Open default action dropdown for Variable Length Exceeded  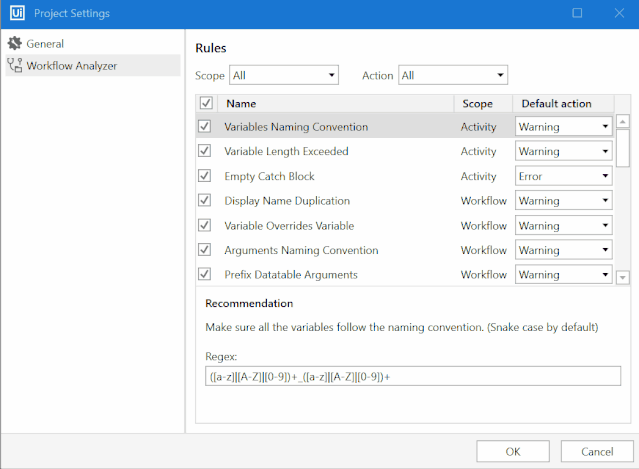[564, 151]
